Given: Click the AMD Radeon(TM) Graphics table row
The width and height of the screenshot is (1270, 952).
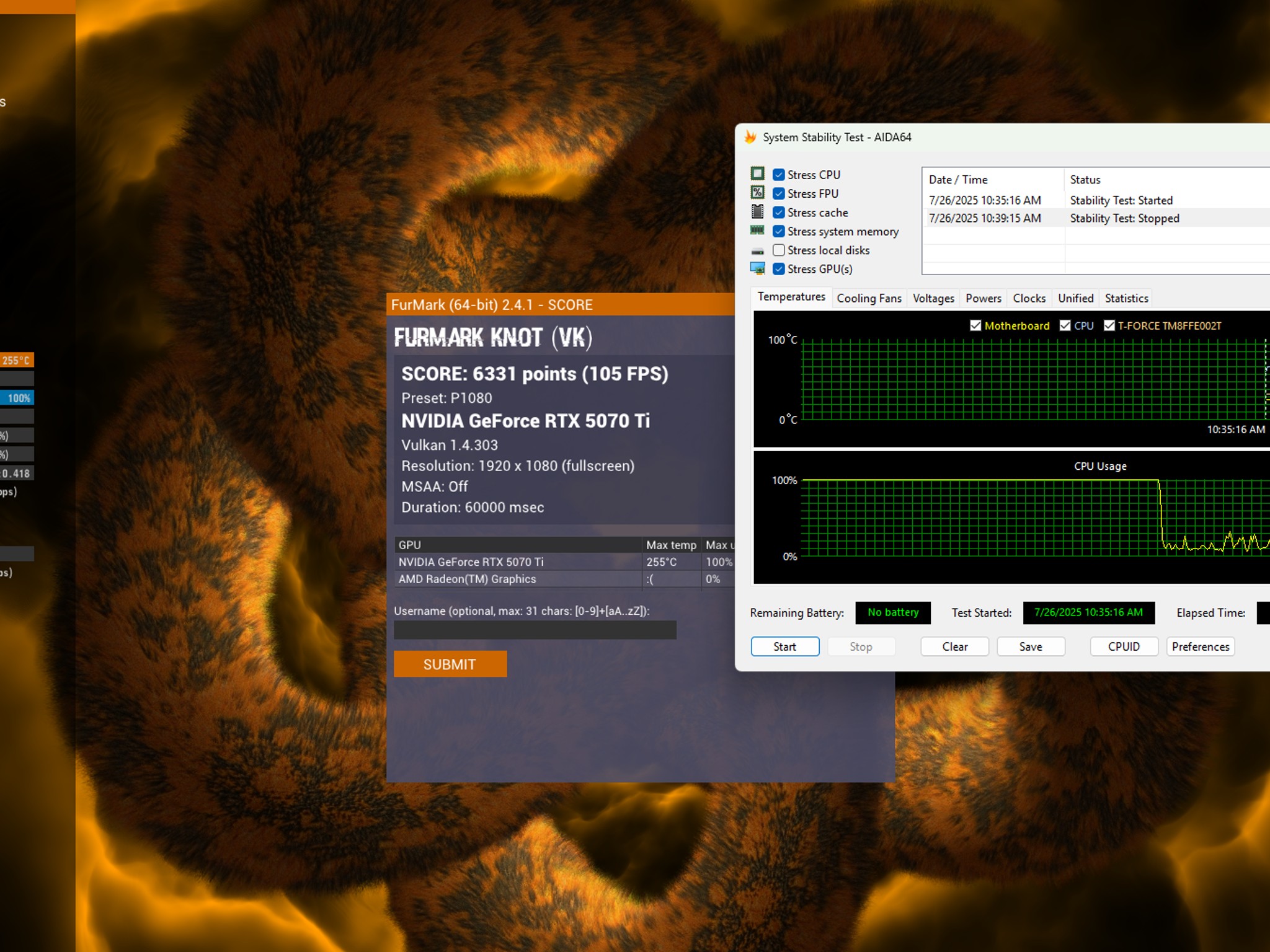Looking at the screenshot, I should click(x=564, y=579).
